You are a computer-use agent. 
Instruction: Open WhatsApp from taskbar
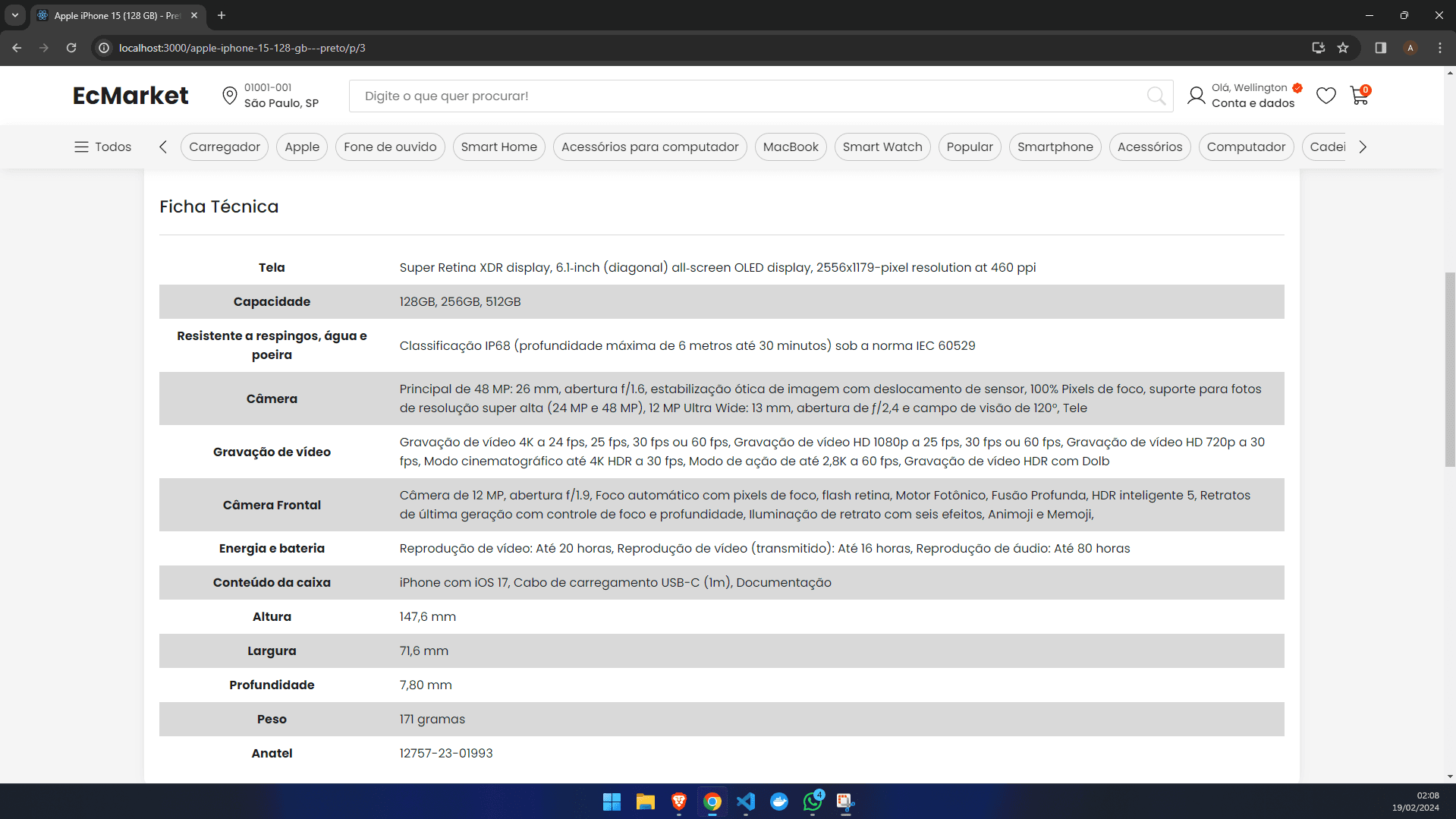[x=813, y=802]
